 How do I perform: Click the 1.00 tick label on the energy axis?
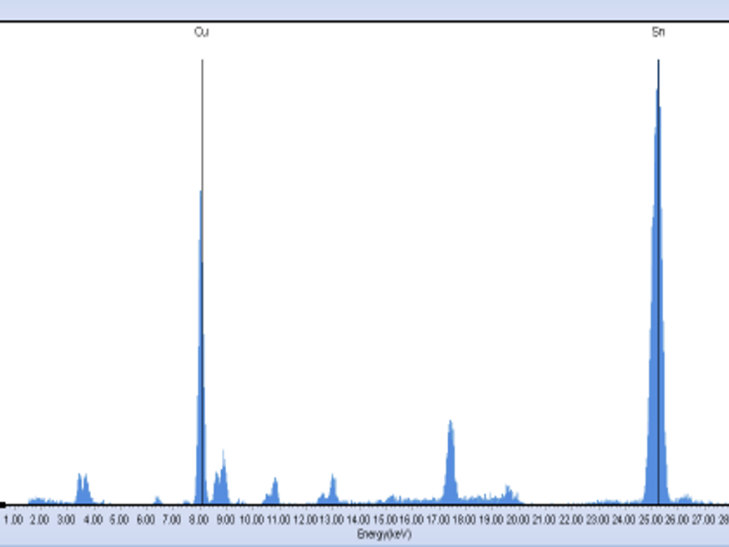click(x=13, y=520)
